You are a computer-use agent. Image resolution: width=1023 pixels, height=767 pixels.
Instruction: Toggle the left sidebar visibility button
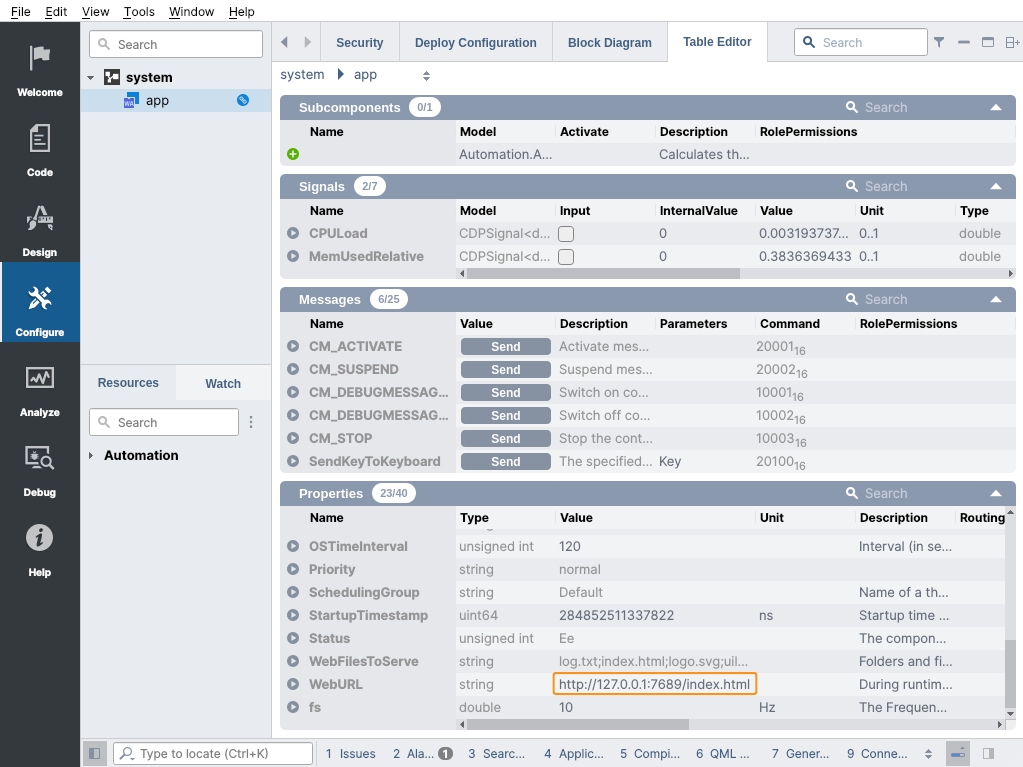[x=93, y=754]
